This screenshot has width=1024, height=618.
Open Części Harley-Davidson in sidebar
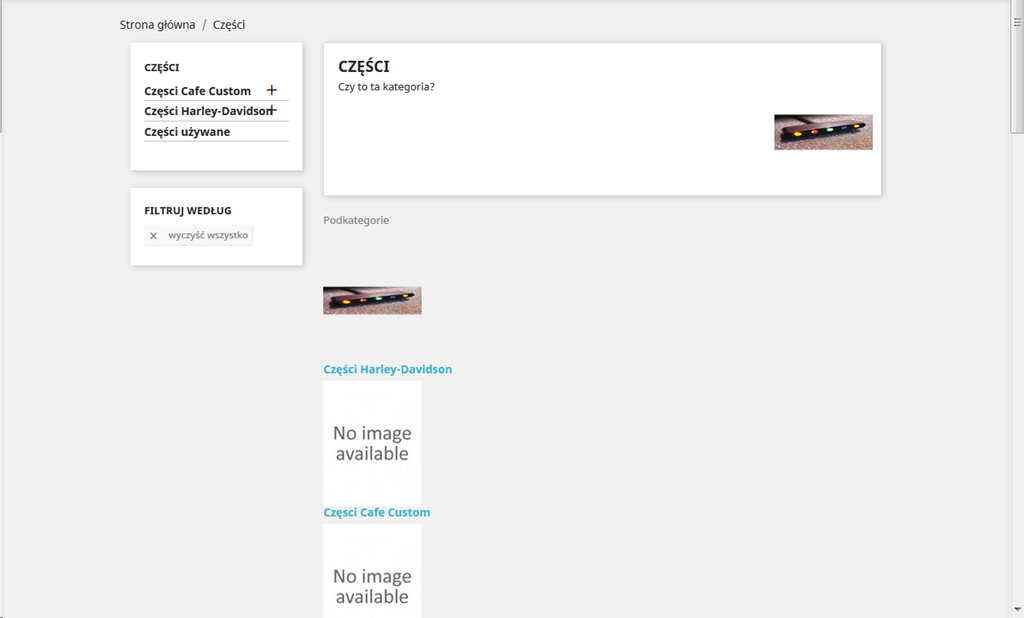click(208, 111)
